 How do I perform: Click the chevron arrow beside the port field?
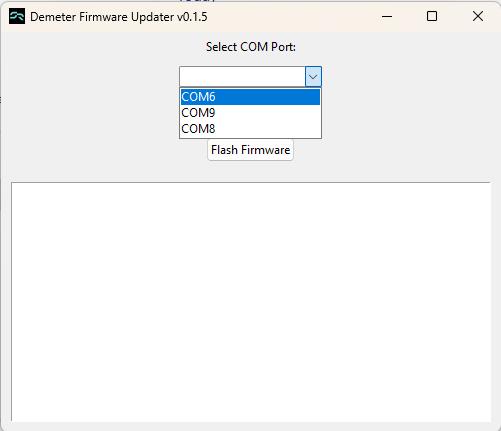(x=313, y=77)
